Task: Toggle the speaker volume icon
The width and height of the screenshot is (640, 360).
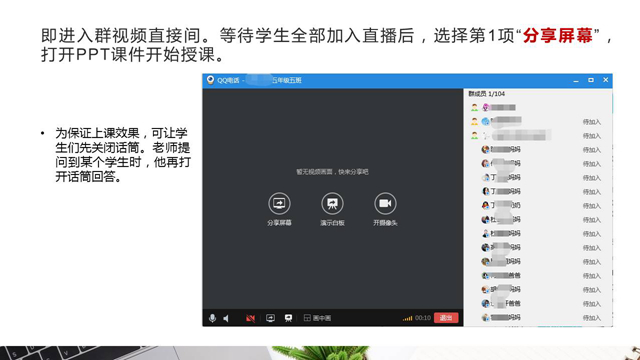Action: (226, 318)
